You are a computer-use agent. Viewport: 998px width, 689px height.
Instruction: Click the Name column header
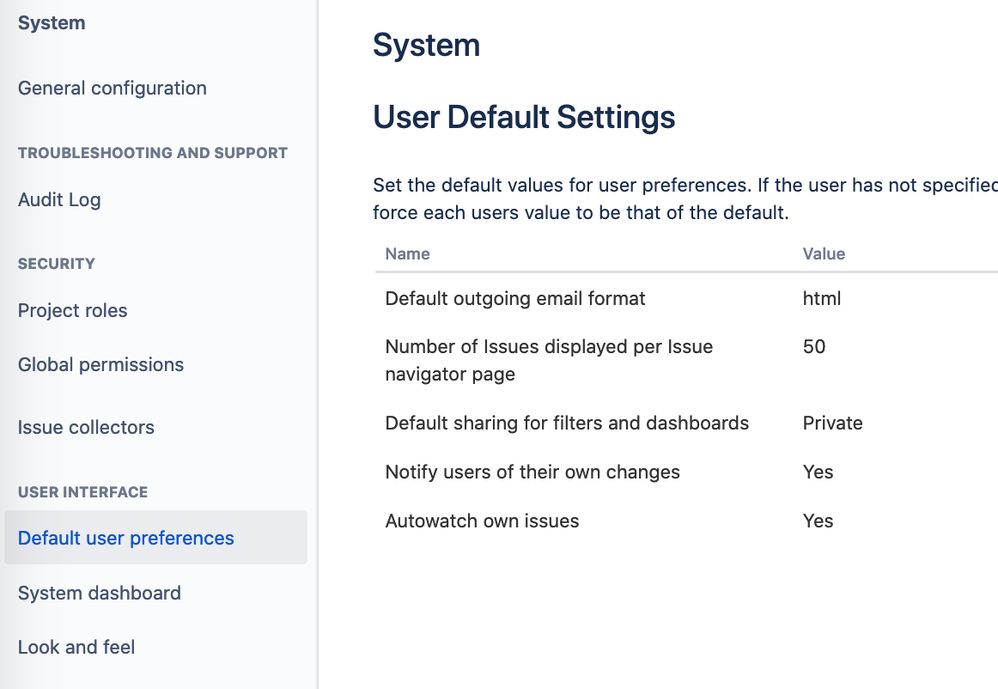[407, 254]
